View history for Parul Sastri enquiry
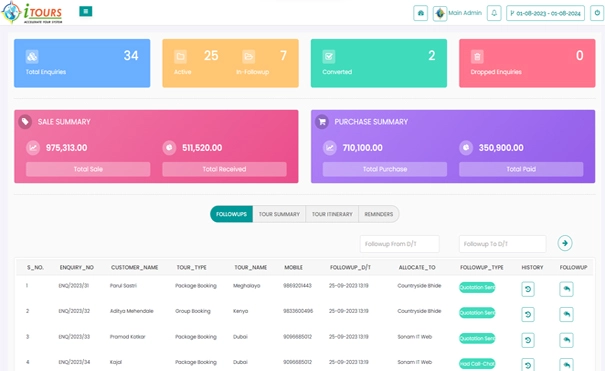This screenshot has height=371, width=605. point(528,289)
